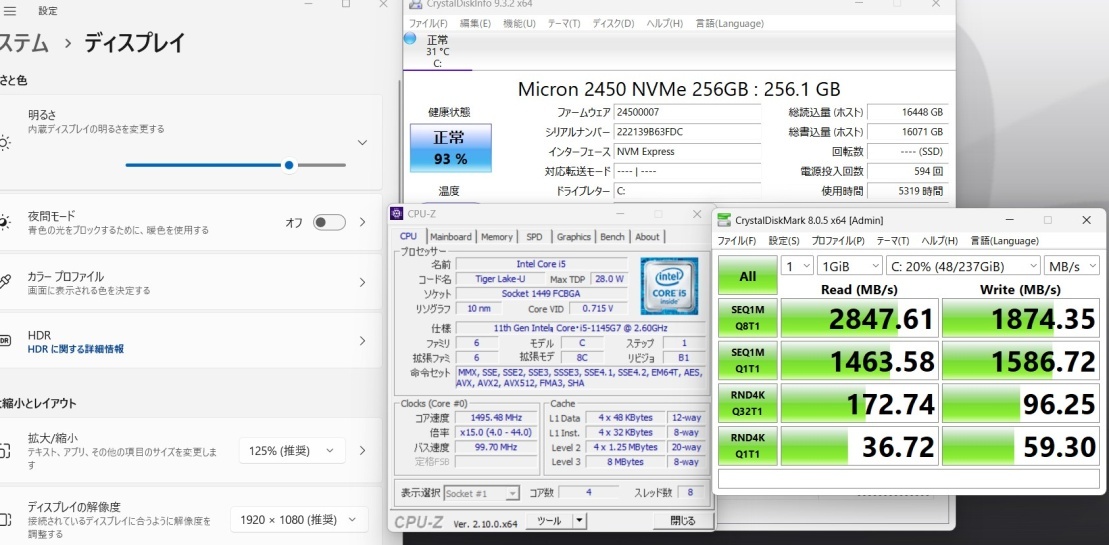
Task: Switch to the Graphics tab in CPU-Z
Action: click(573, 237)
